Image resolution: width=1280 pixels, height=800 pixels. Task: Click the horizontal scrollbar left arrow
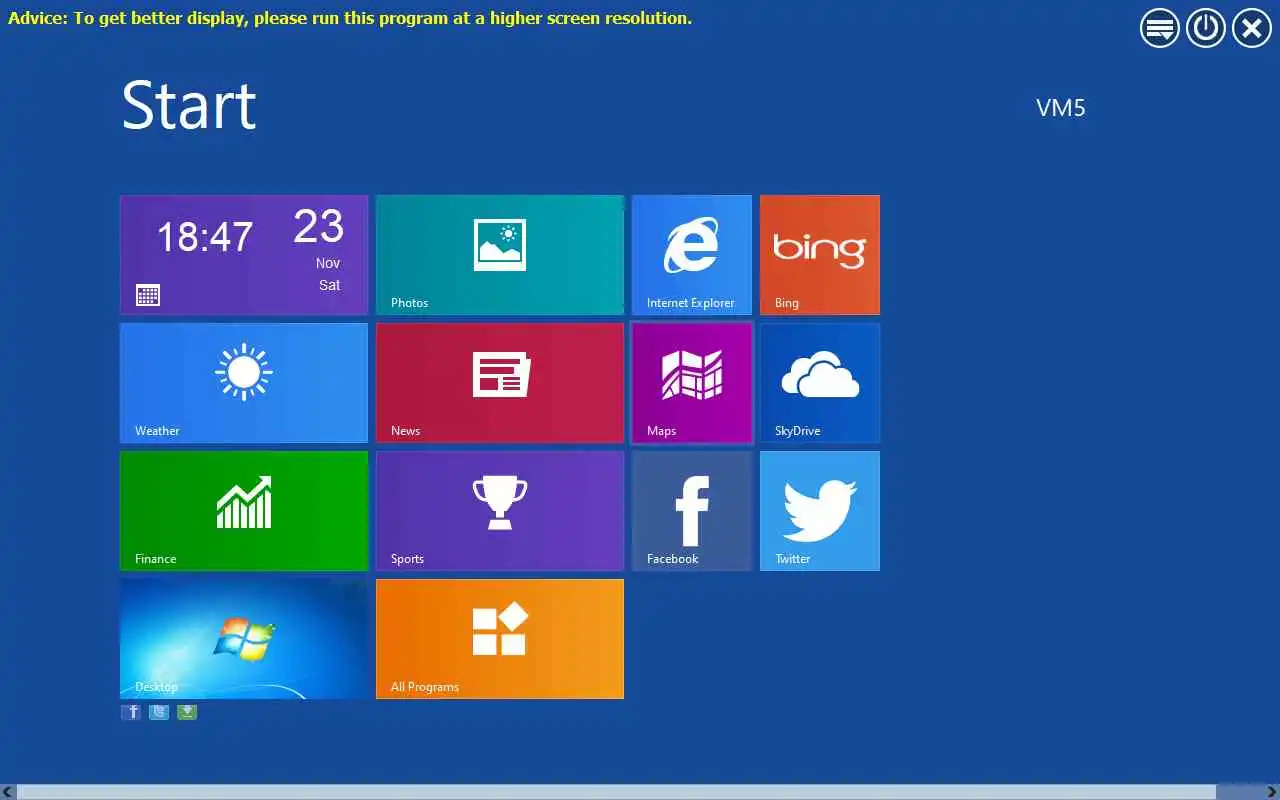coord(8,792)
